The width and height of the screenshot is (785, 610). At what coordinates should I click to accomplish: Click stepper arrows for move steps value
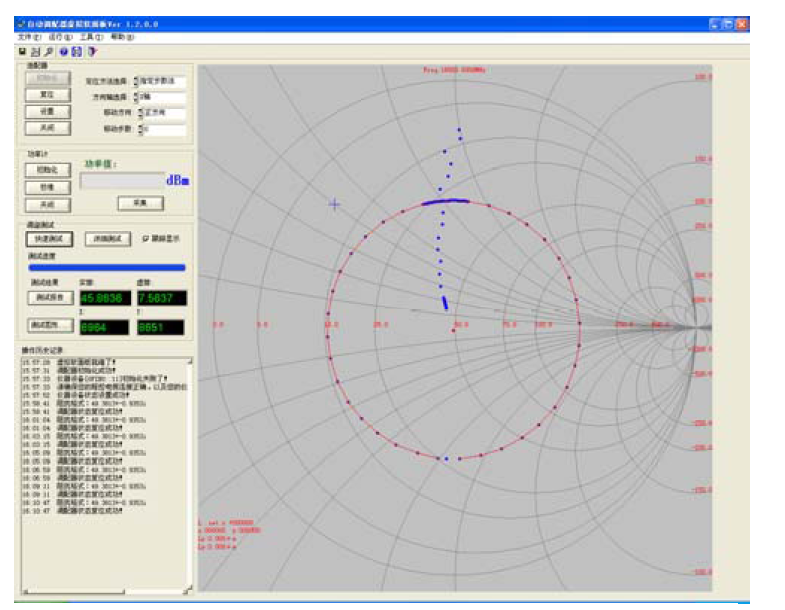tap(141, 130)
